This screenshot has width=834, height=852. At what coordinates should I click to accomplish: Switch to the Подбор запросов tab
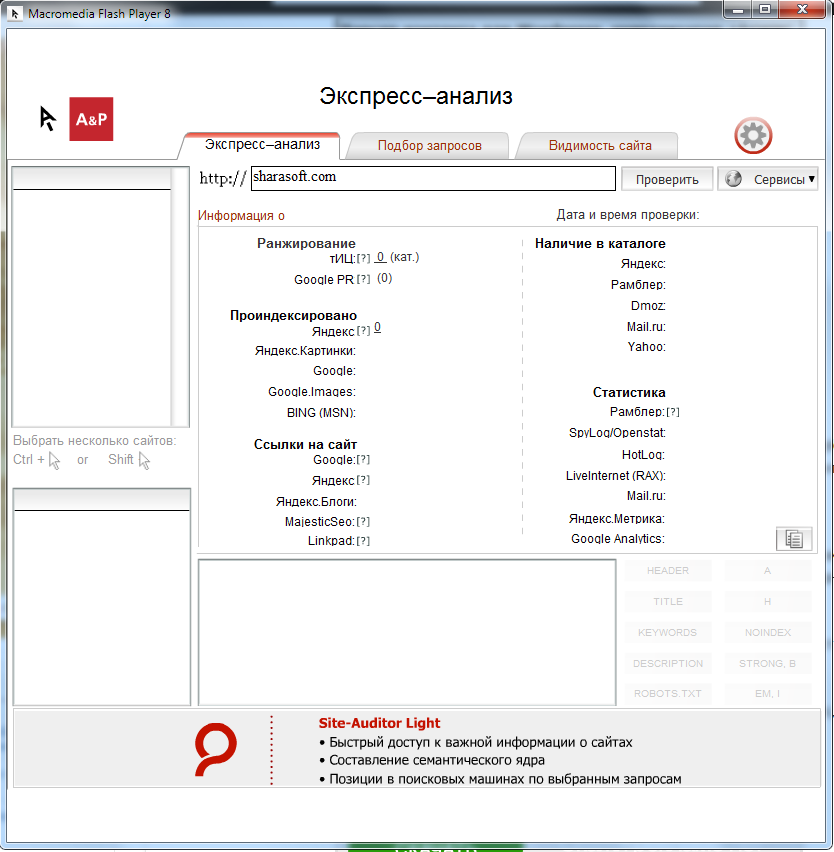pyautogui.click(x=429, y=146)
